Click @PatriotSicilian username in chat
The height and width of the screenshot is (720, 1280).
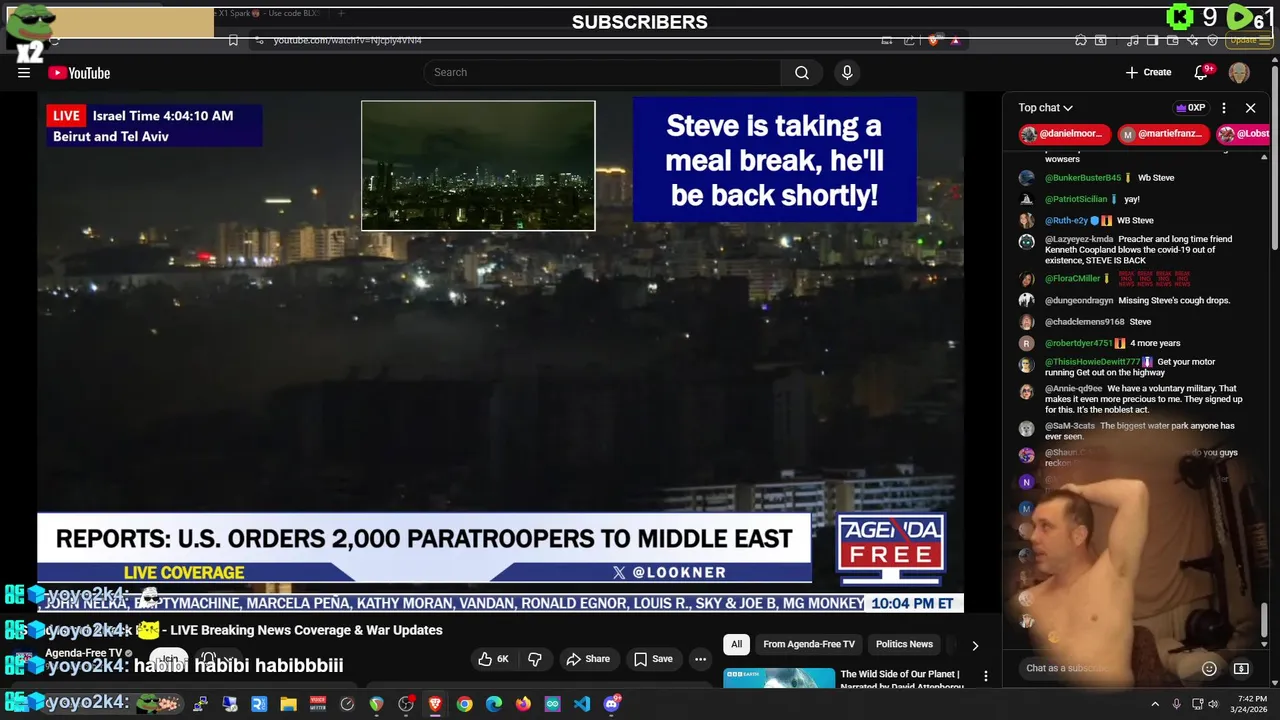[1076, 199]
